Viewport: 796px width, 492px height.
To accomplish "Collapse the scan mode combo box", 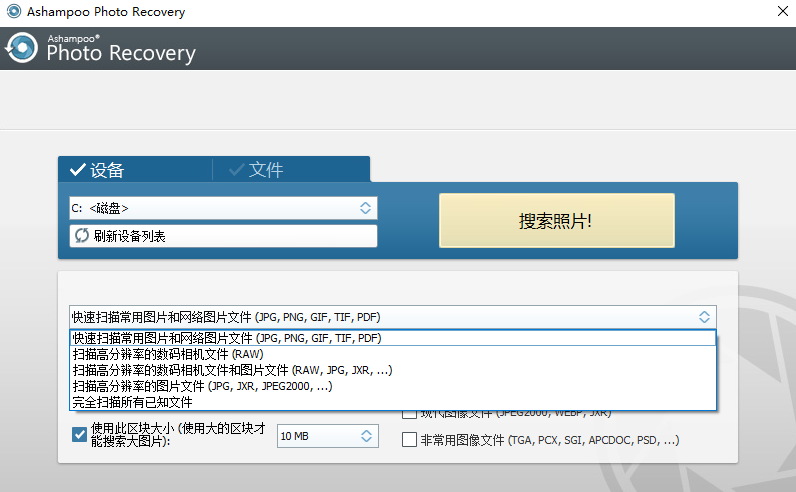I will pyautogui.click(x=392, y=317).
